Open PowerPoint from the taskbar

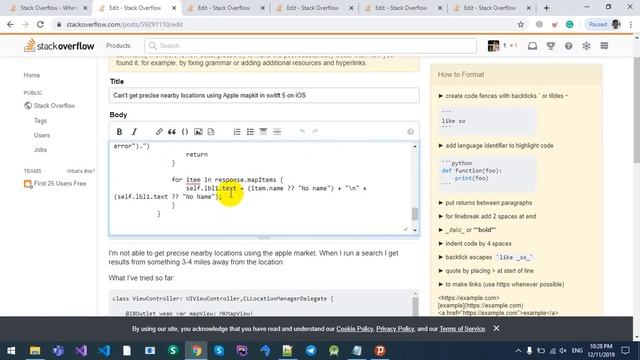pyautogui.click(x=380, y=351)
